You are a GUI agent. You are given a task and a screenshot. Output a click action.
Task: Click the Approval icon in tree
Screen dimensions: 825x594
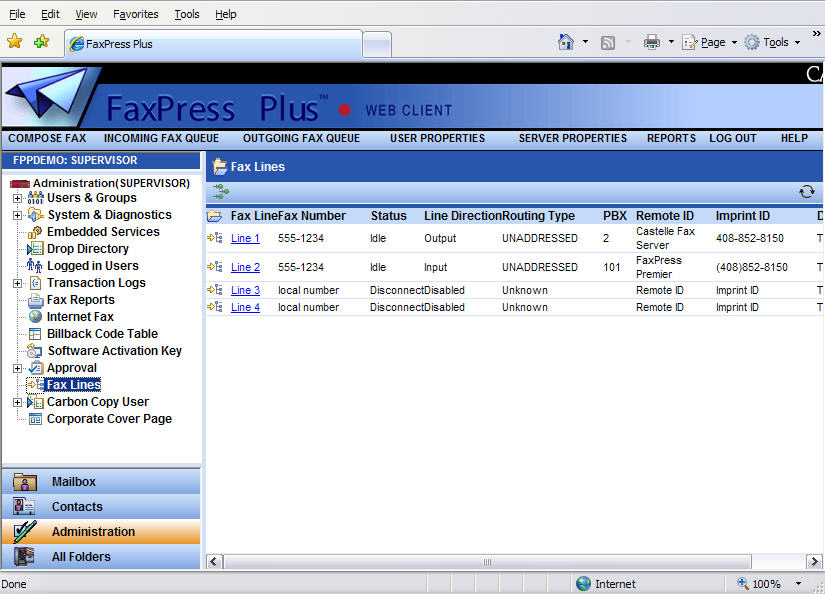pyautogui.click(x=35, y=368)
